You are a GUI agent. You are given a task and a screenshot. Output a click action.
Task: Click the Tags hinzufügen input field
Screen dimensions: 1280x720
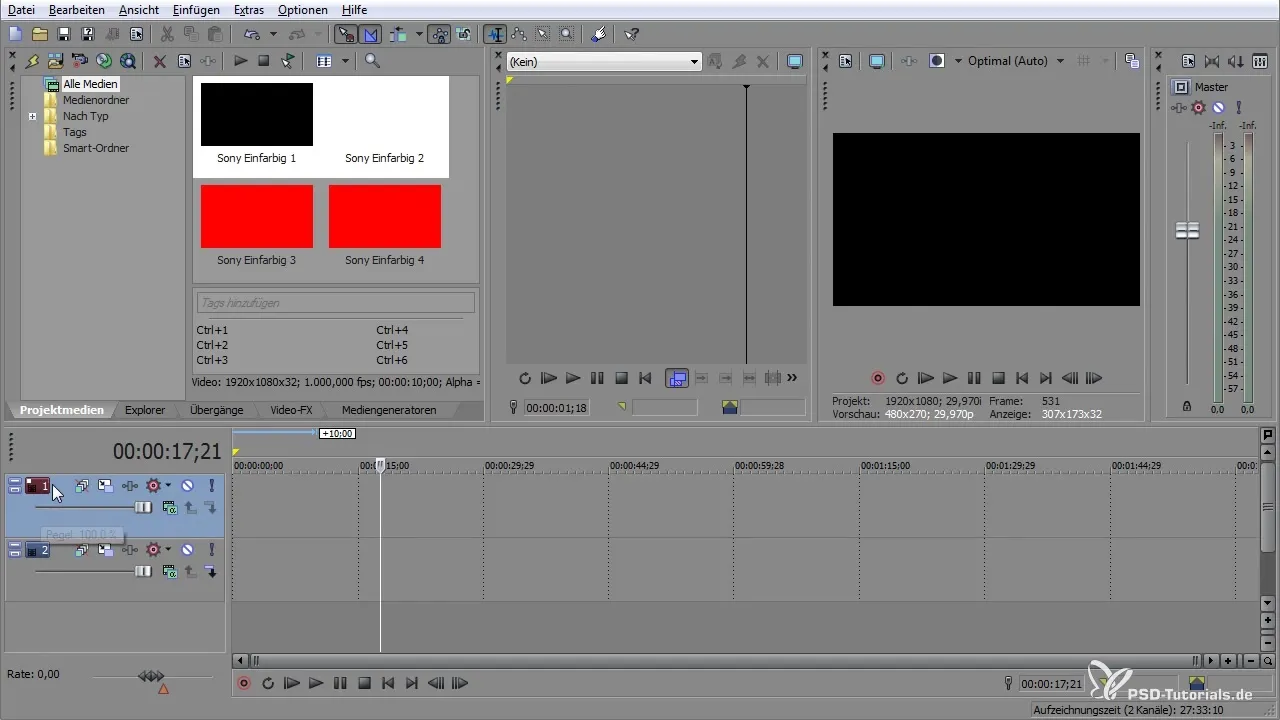pyautogui.click(x=335, y=302)
